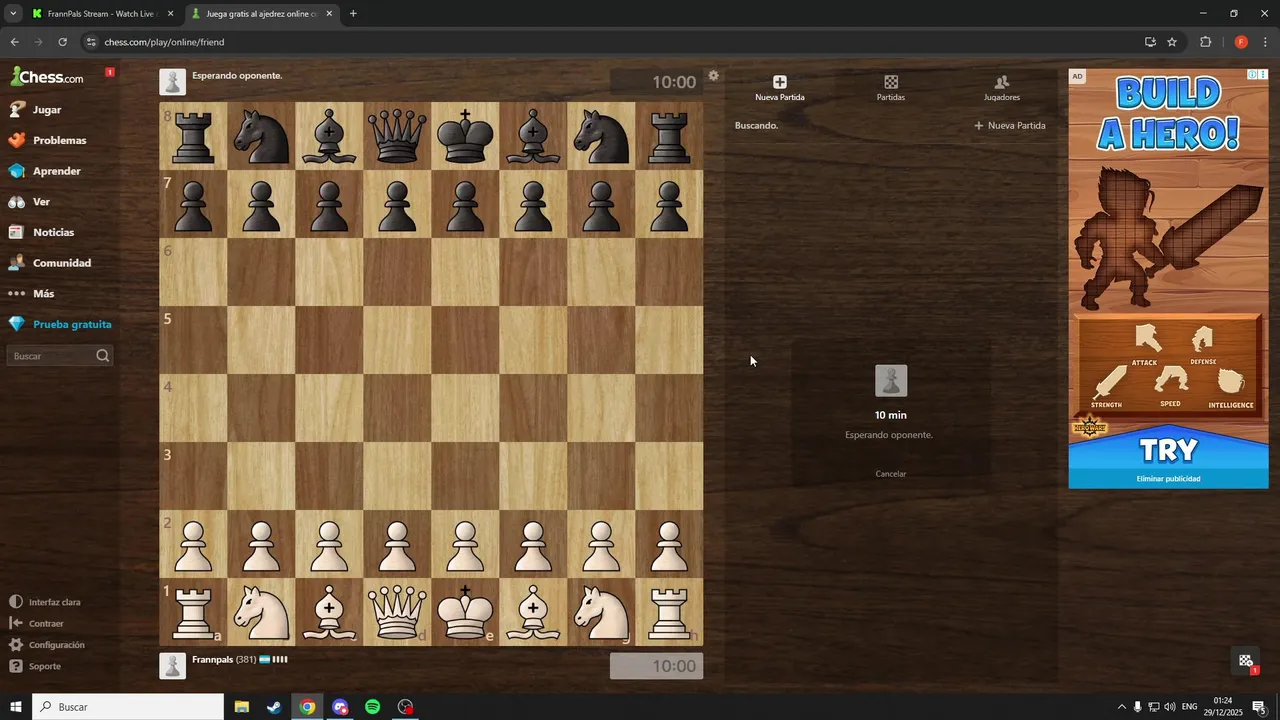Select white rook on a1
The image size is (1280, 720).
tap(193, 612)
